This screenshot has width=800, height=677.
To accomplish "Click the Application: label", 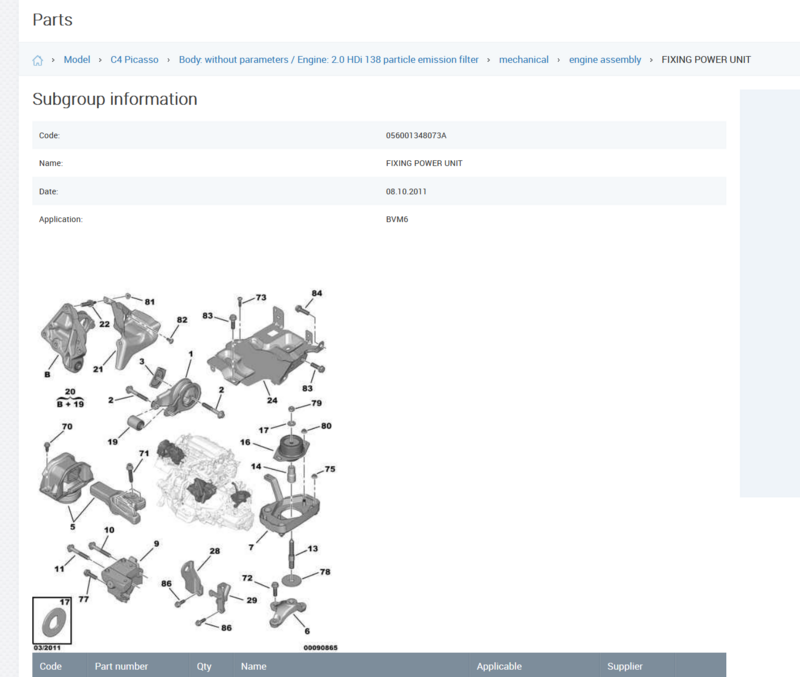I will [61, 219].
